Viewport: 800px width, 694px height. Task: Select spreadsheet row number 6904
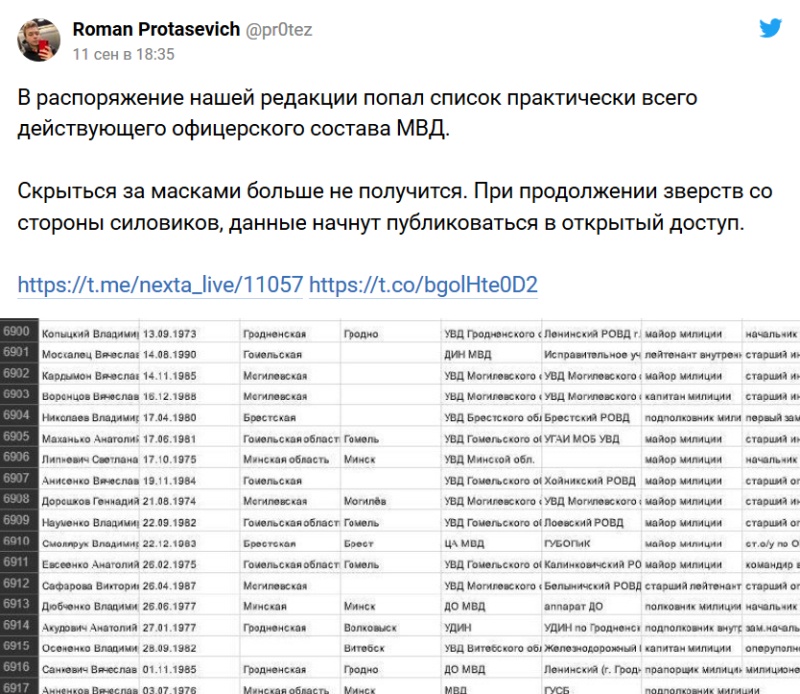click(17, 414)
